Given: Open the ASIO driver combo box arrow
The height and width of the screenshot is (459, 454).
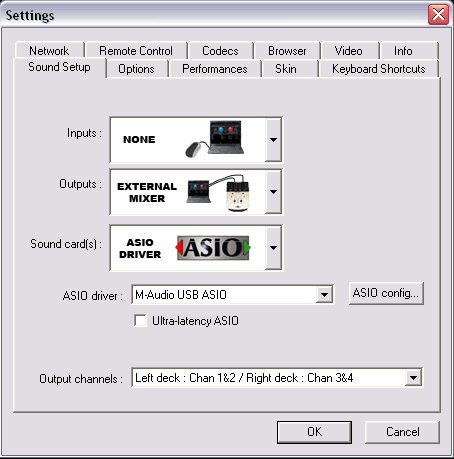Looking at the screenshot, I should [324, 295].
